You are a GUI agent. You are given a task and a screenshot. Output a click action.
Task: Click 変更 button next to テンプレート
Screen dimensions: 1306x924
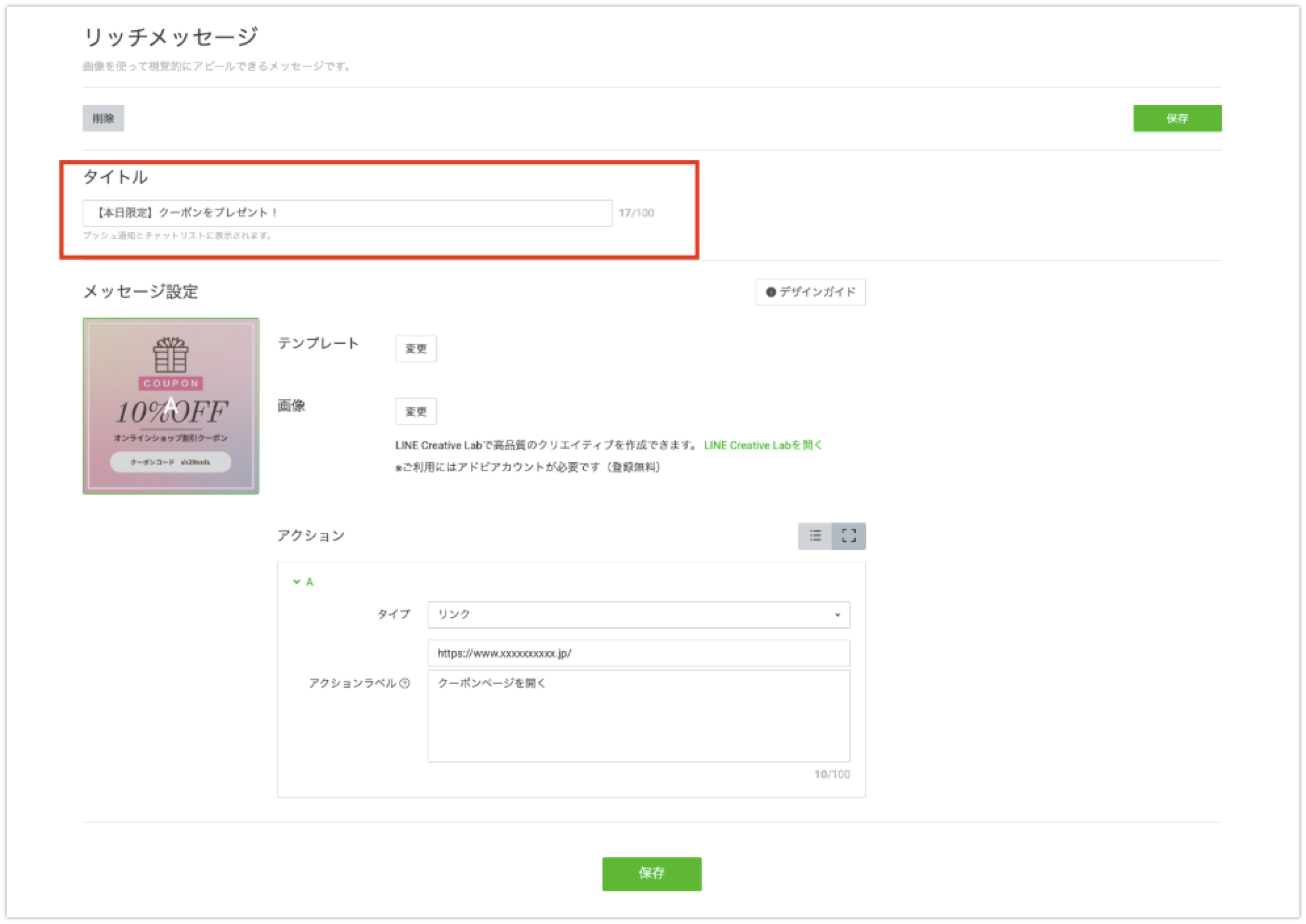tap(416, 348)
